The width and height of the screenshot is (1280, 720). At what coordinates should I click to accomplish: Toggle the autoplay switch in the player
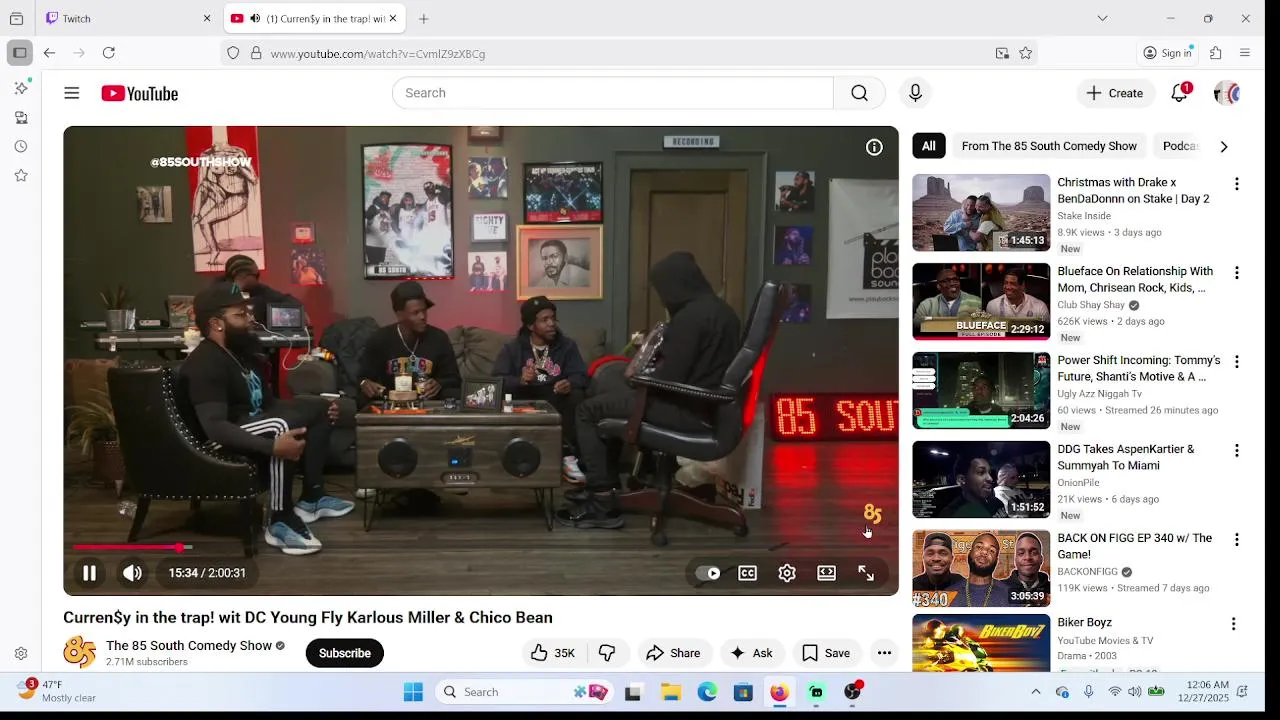[708, 573]
